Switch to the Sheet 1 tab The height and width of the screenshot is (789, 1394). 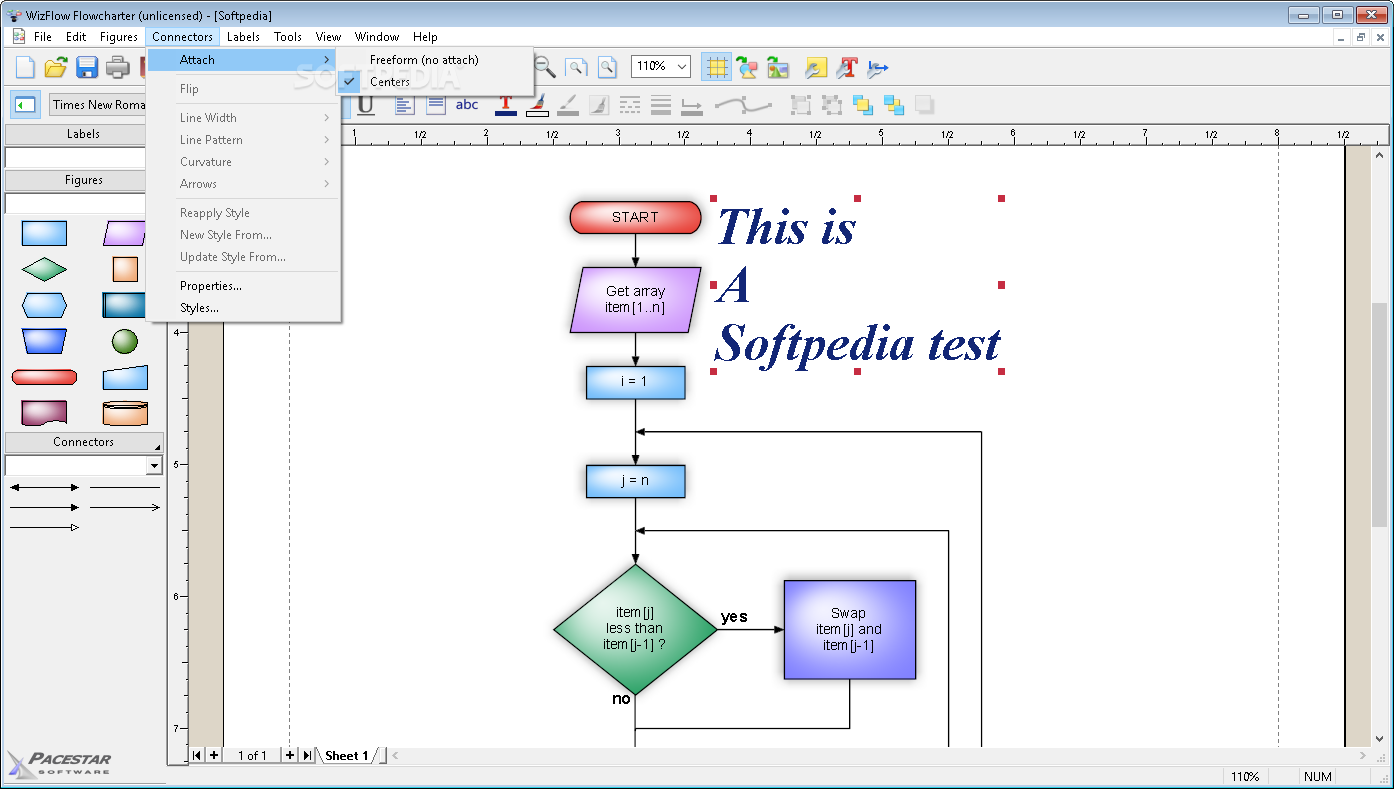click(347, 756)
